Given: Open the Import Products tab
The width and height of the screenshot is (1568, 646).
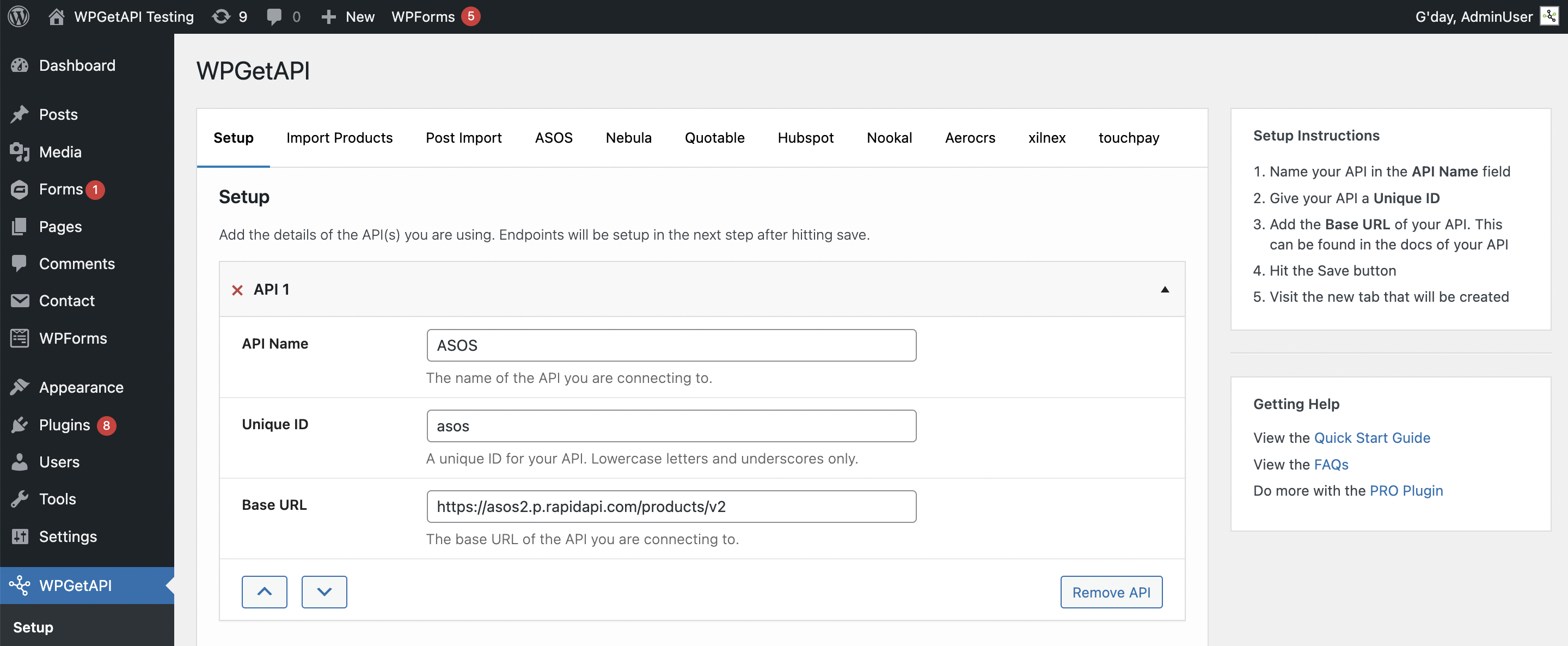Looking at the screenshot, I should (340, 138).
